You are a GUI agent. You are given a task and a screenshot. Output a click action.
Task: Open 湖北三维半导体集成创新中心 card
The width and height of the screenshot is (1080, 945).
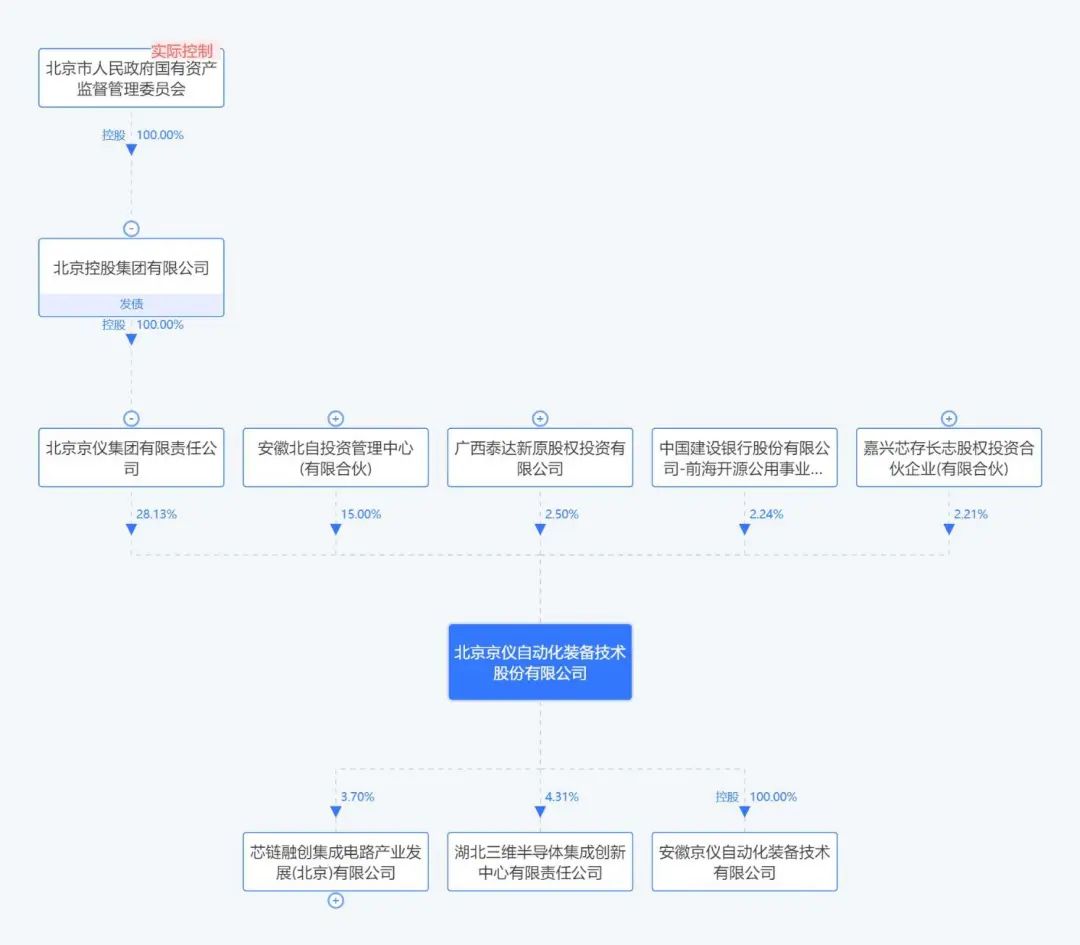(x=540, y=862)
